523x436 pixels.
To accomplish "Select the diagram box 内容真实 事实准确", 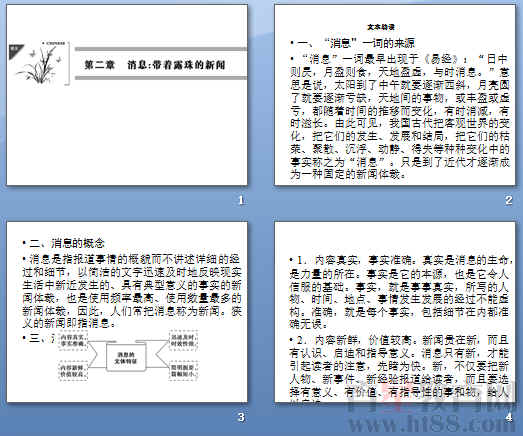I will tap(73, 340).
